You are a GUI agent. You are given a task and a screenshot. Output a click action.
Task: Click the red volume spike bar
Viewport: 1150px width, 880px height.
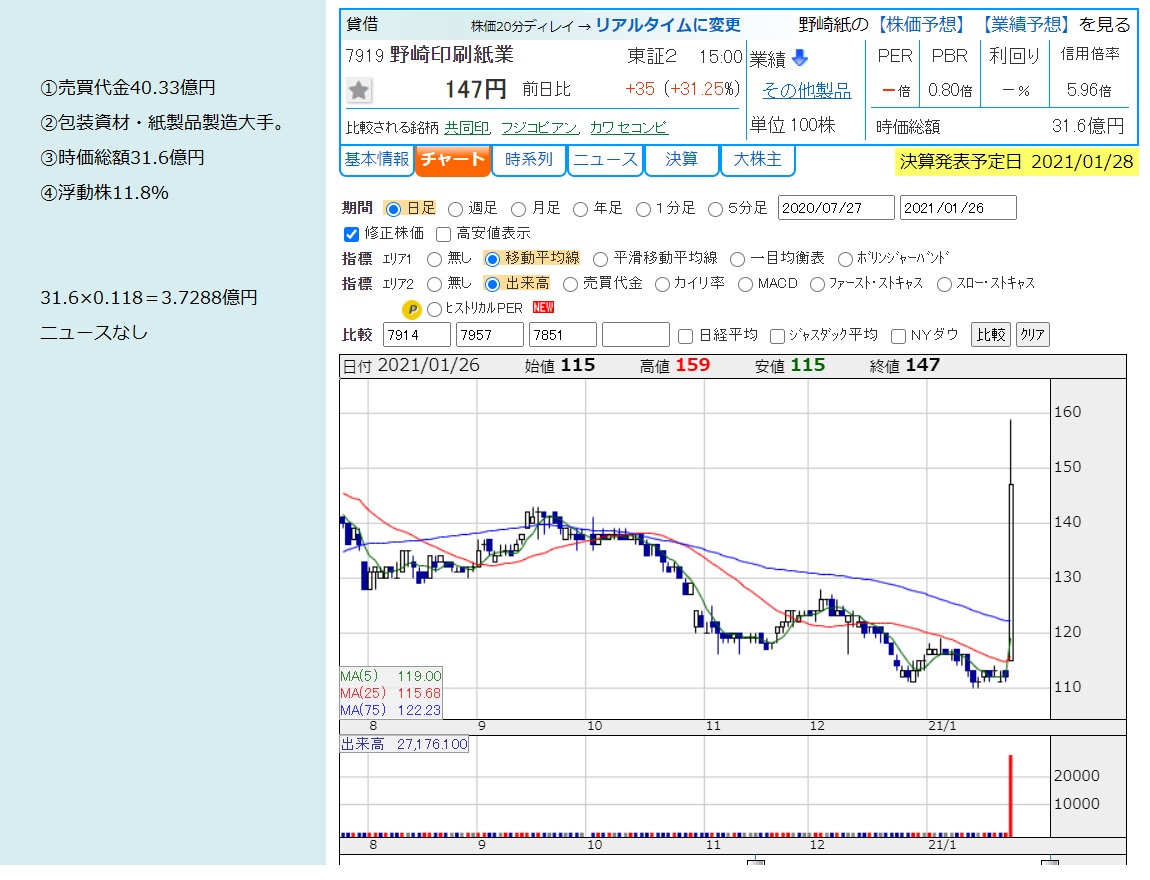pyautogui.click(x=1011, y=796)
